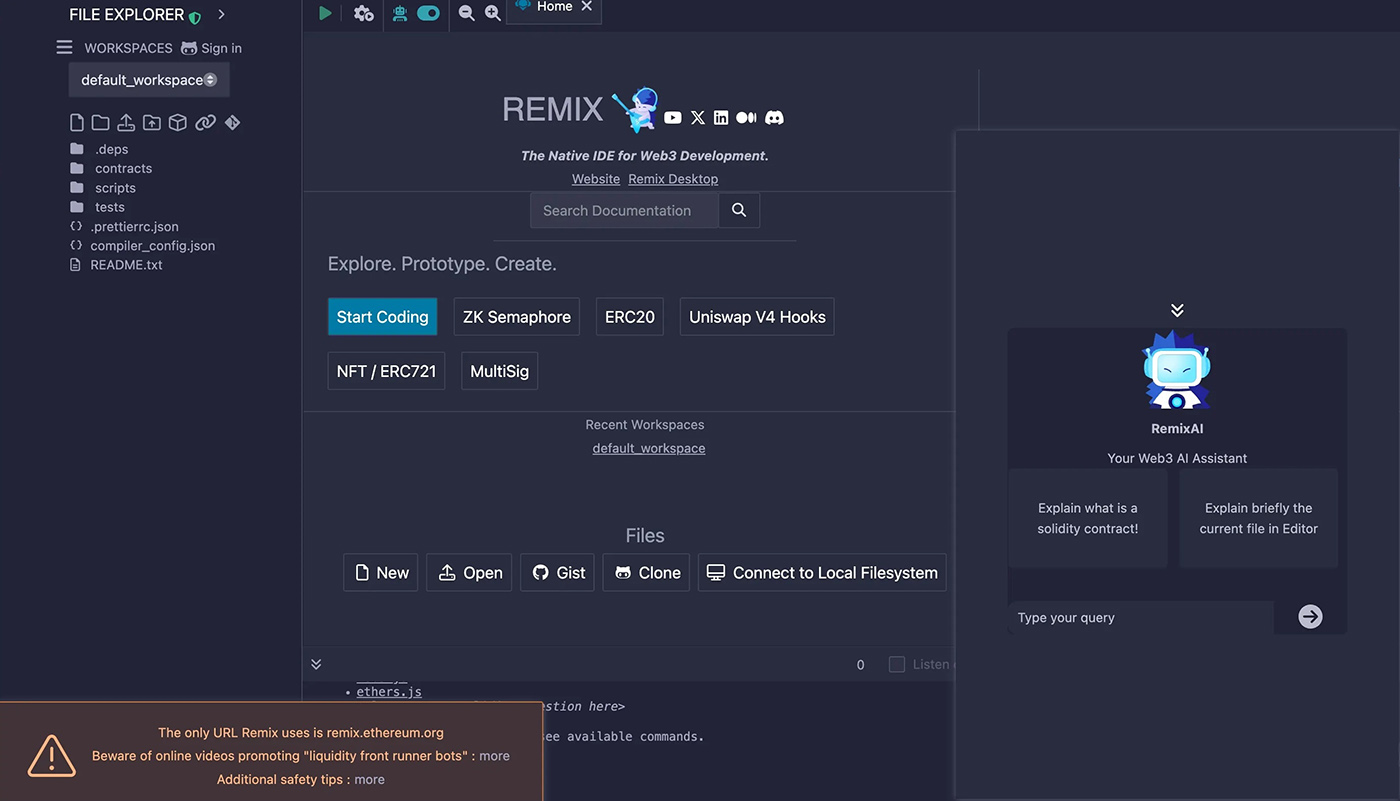Image resolution: width=1400 pixels, height=801 pixels.
Task: Click the git diamond icon in explorer
Action: click(232, 123)
